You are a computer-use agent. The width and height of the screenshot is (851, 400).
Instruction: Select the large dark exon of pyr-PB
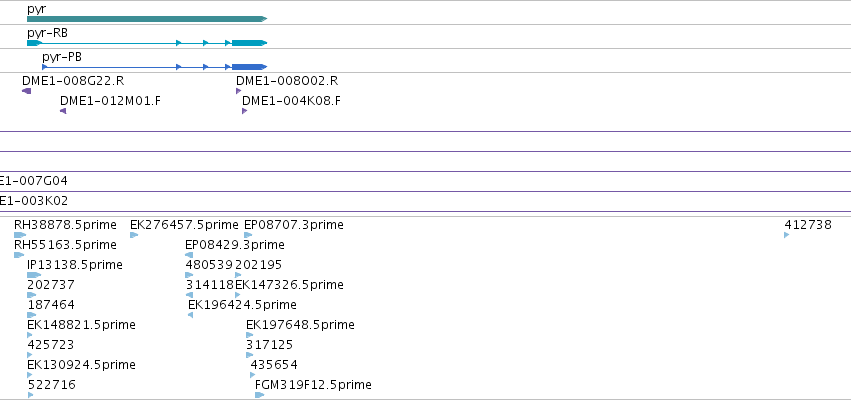(x=250, y=67)
